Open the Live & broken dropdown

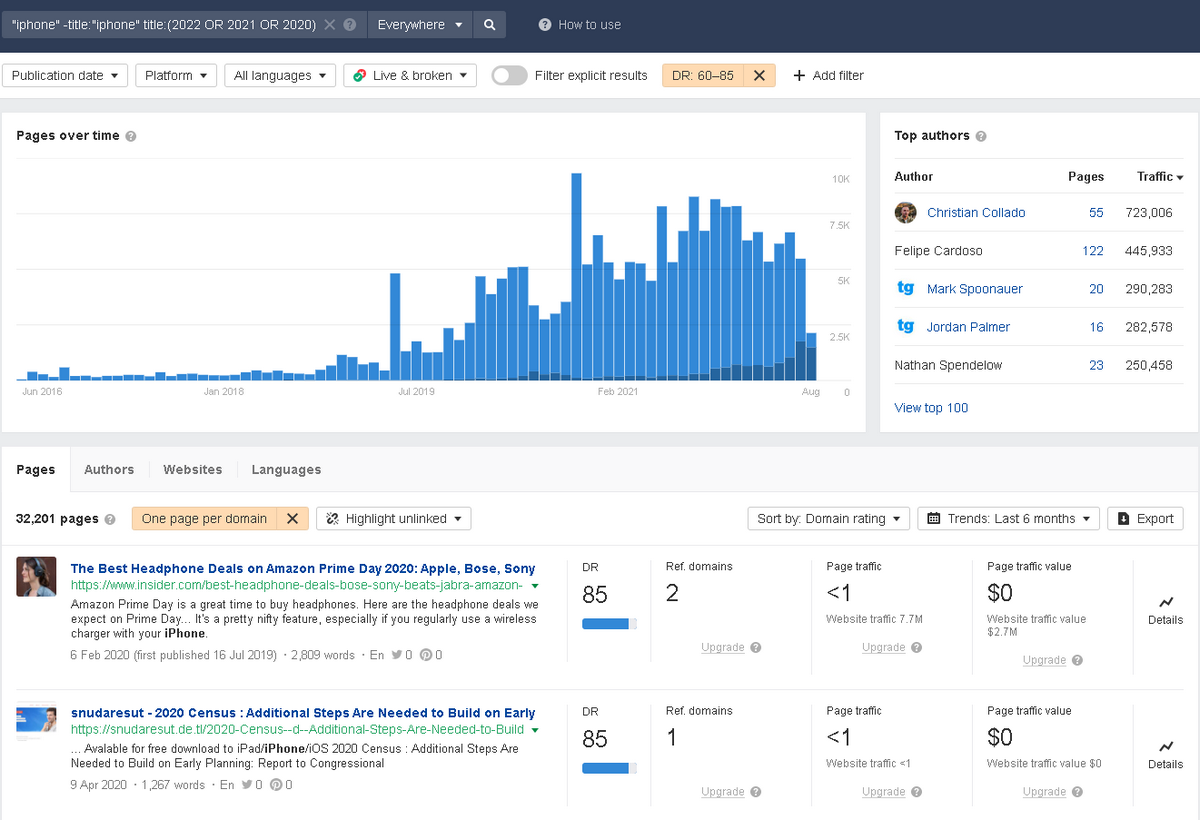tap(410, 75)
